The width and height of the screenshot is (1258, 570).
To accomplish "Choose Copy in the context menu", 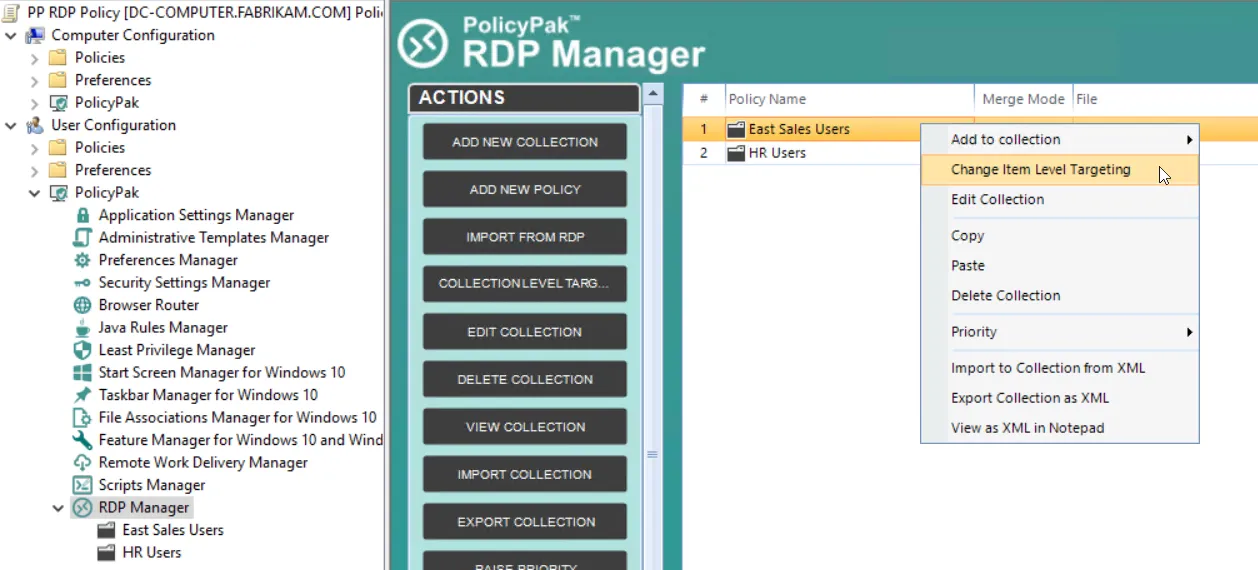I will tap(1059, 236).
